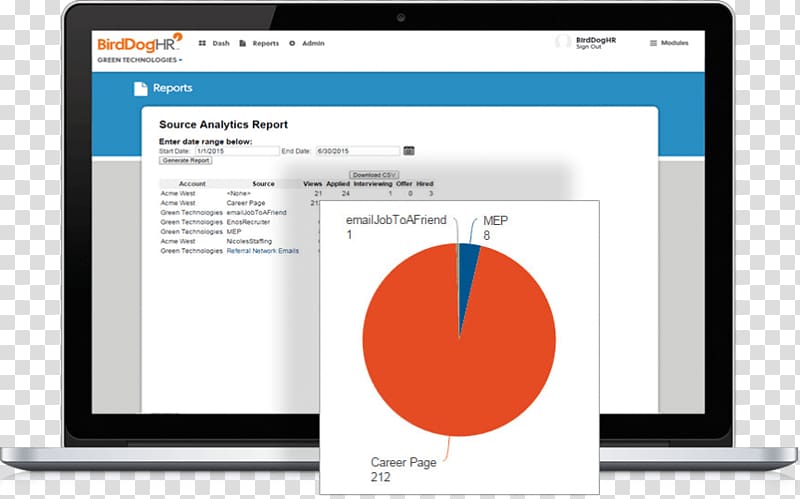Open the Admin menu item
The width and height of the screenshot is (800, 499).
313,43
